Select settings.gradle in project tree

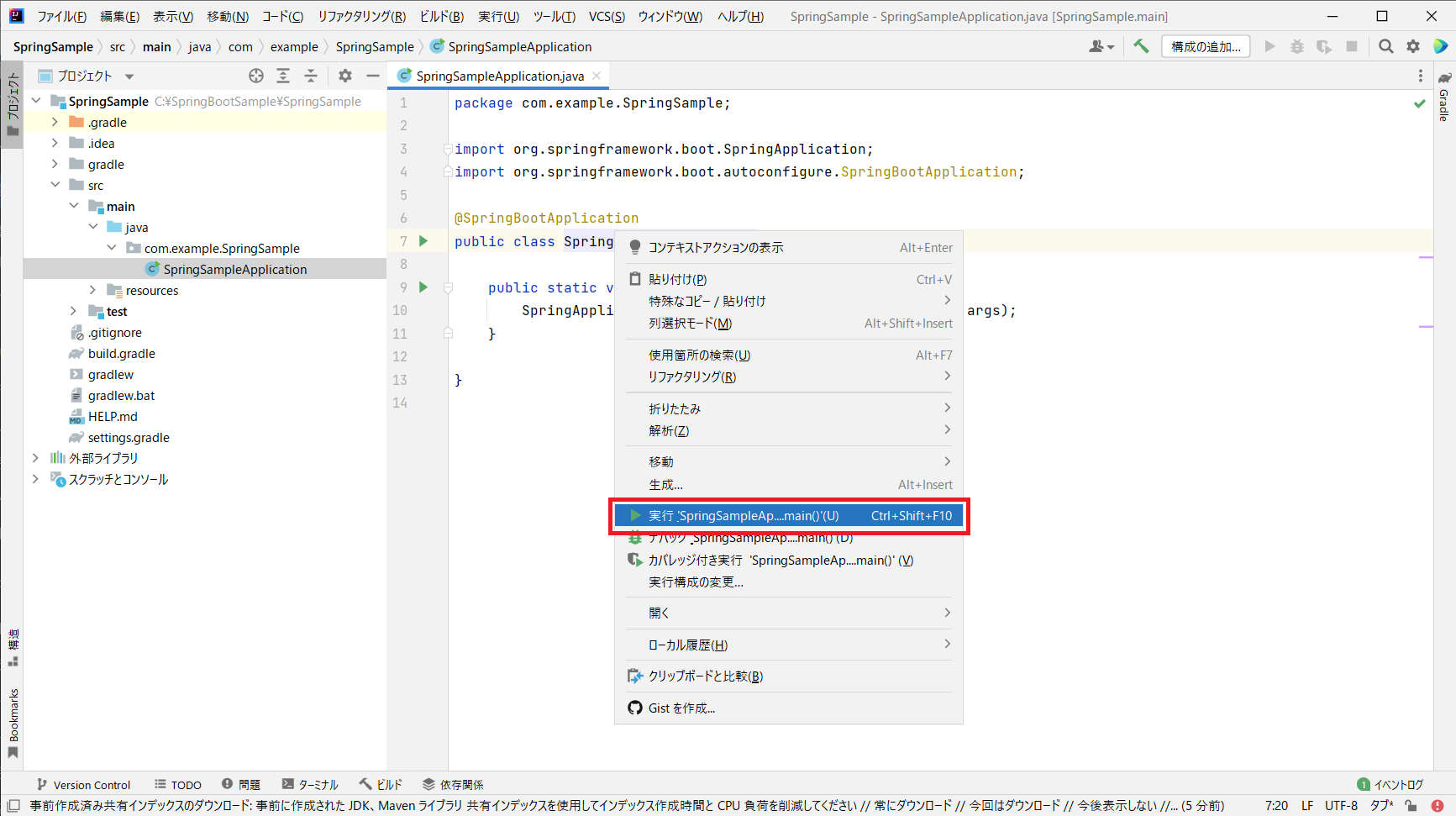[129, 437]
